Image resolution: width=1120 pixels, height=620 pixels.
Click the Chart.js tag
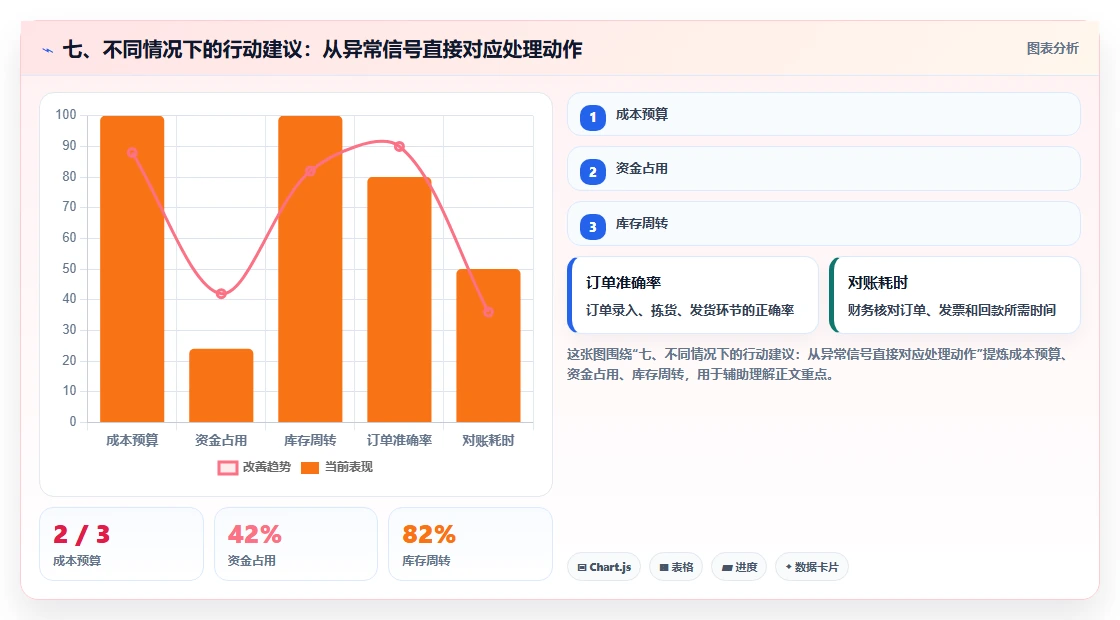(x=604, y=567)
